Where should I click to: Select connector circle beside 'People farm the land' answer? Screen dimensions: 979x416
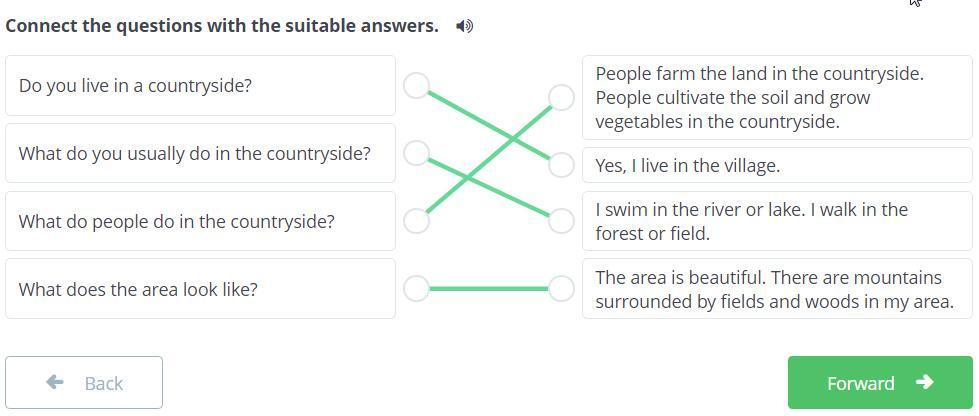coord(562,97)
